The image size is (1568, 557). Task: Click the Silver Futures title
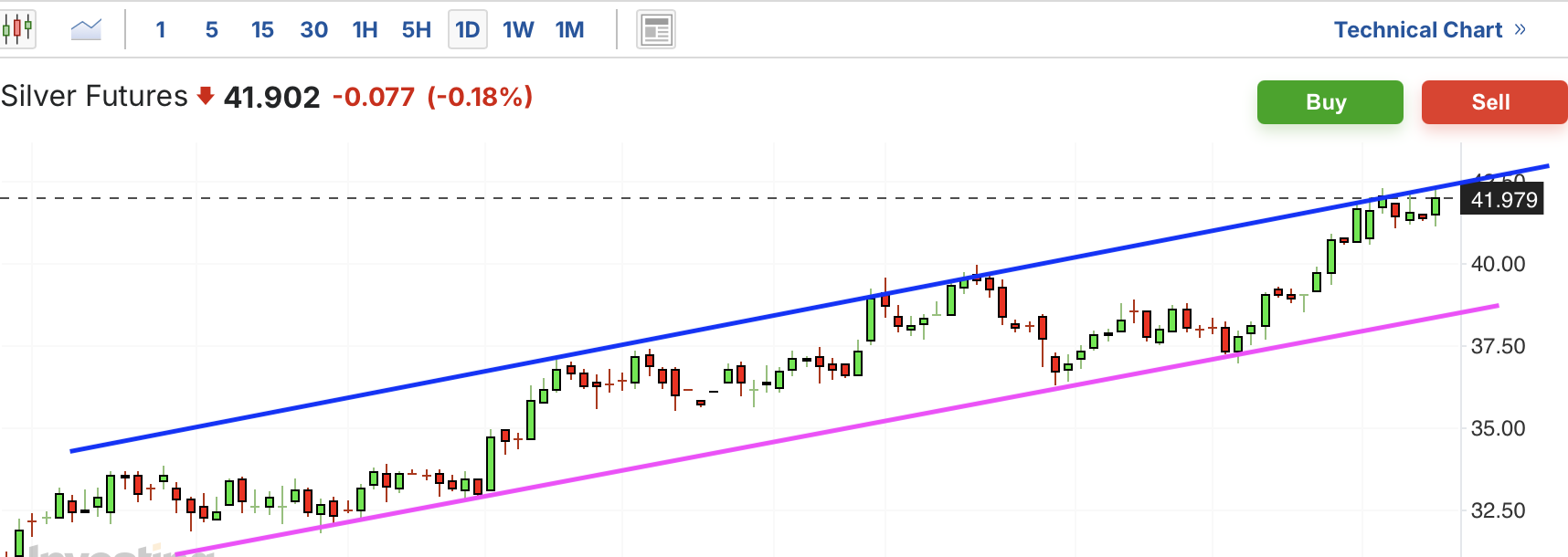click(x=94, y=96)
